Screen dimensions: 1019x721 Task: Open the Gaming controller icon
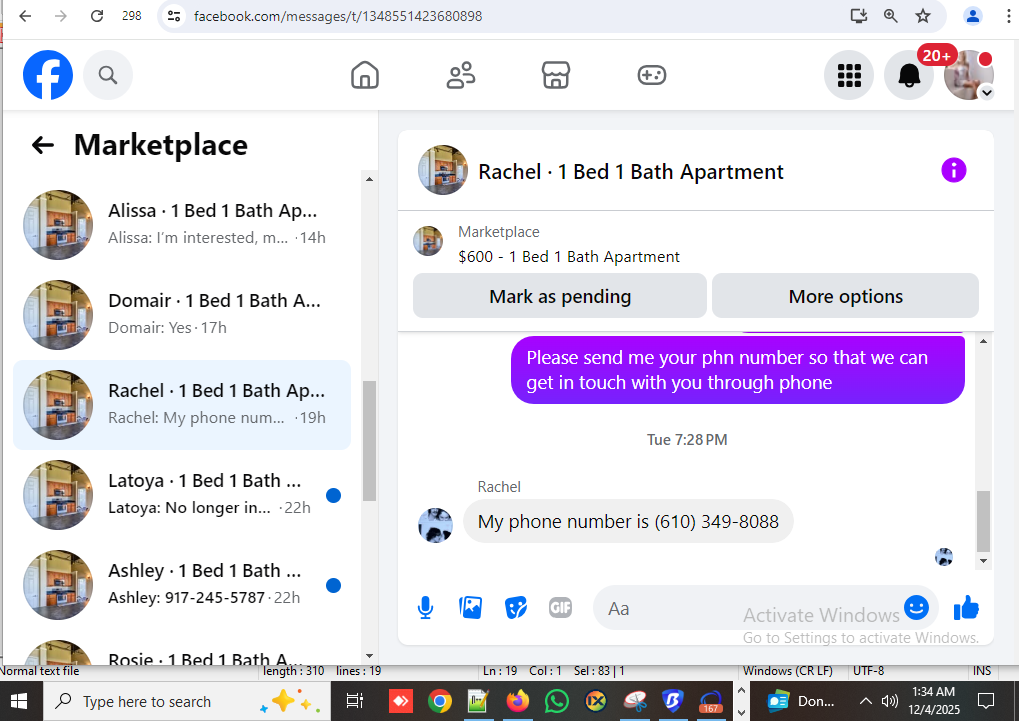651,75
